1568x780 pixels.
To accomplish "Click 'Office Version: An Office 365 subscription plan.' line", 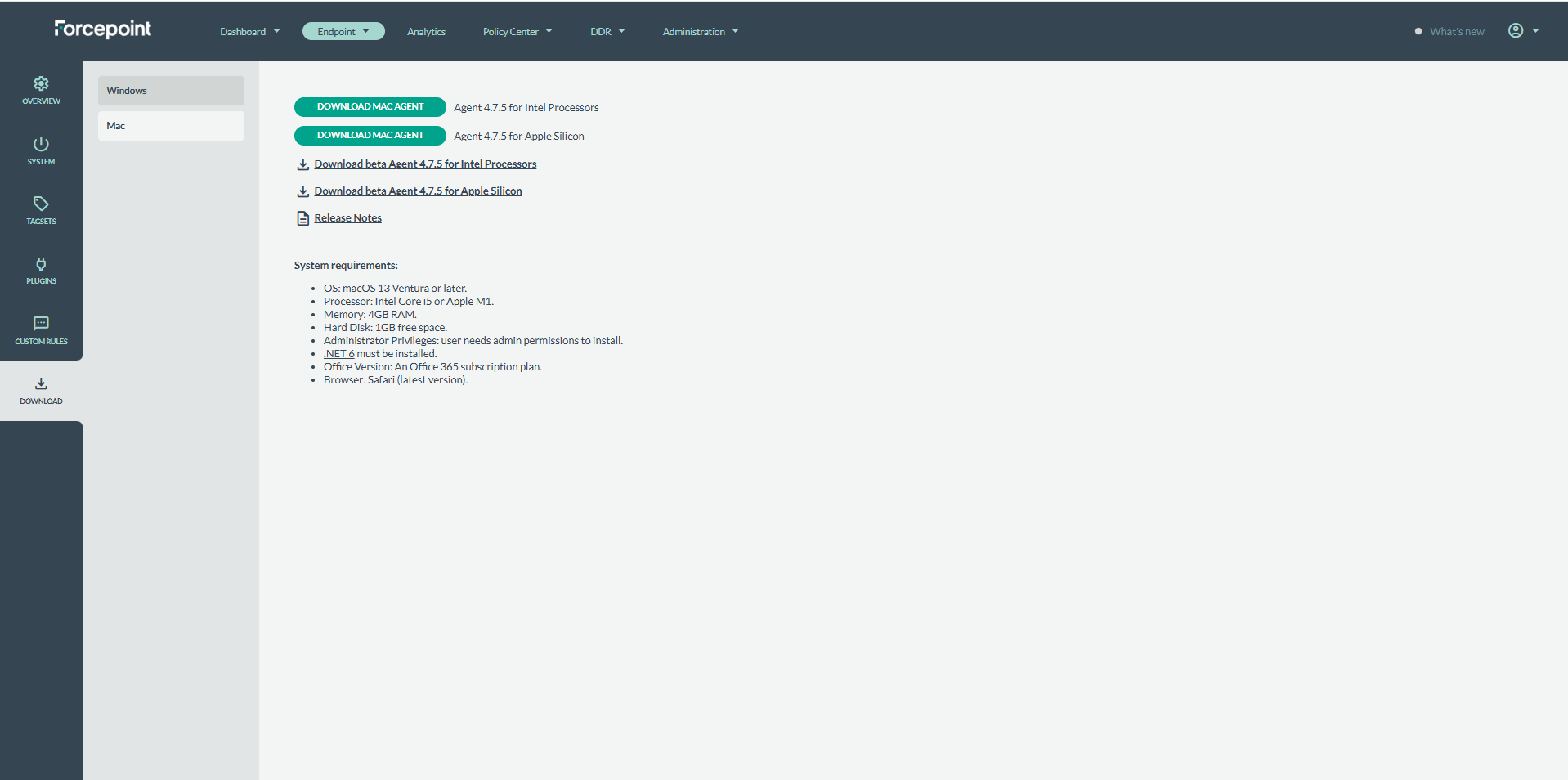I will (432, 367).
